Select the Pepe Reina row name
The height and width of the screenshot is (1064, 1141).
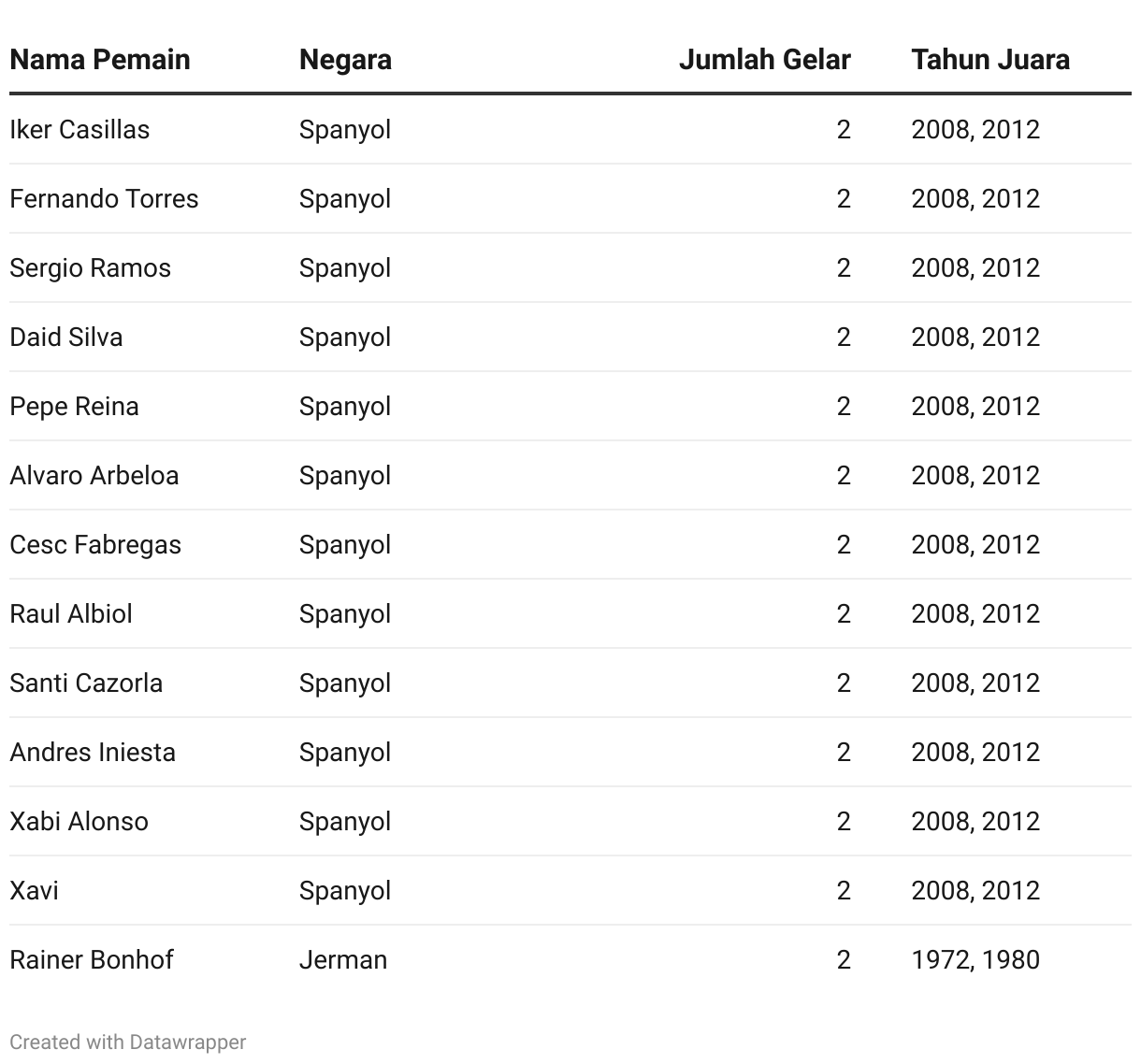point(74,406)
